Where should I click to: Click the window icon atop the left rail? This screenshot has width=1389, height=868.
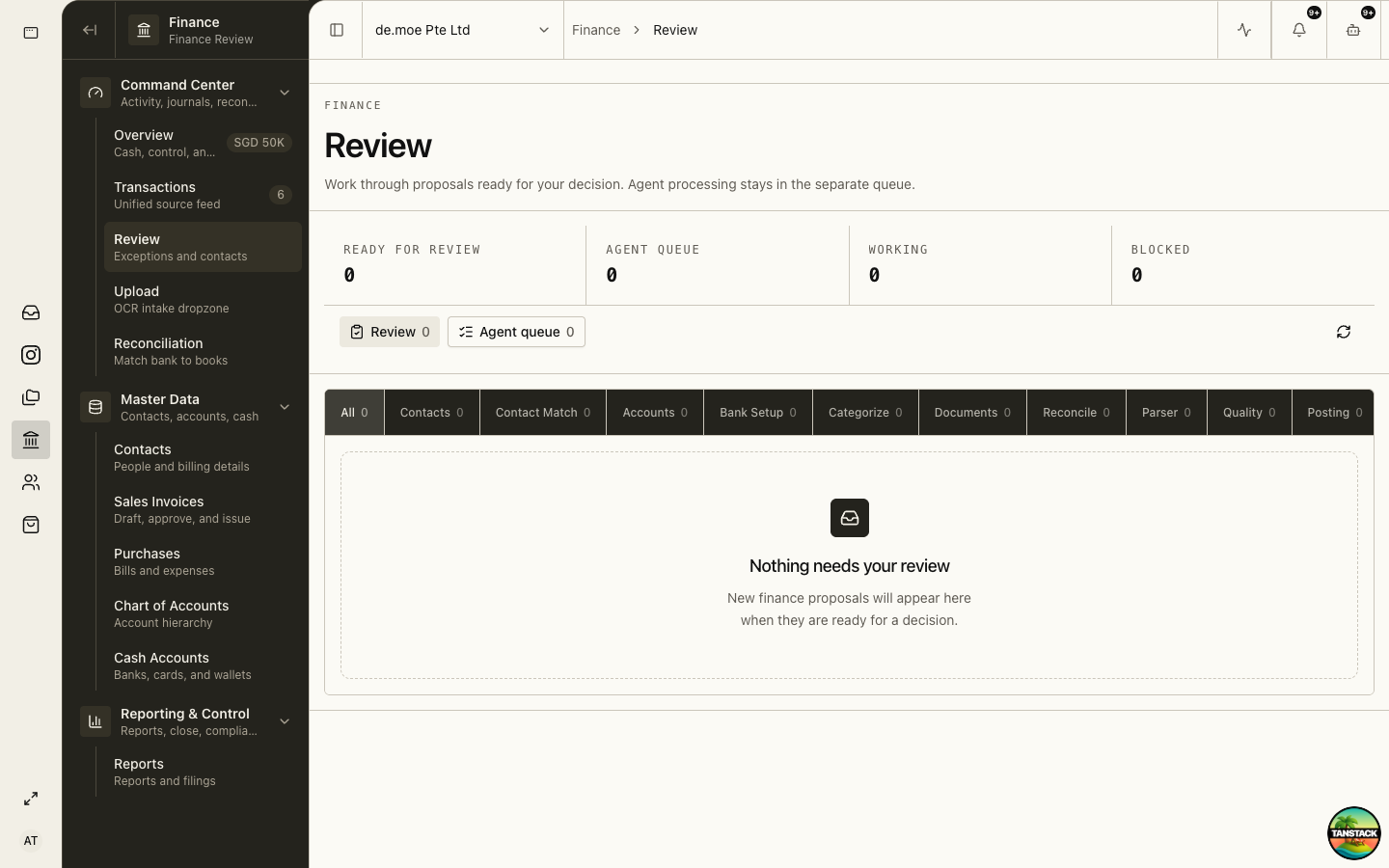click(31, 33)
